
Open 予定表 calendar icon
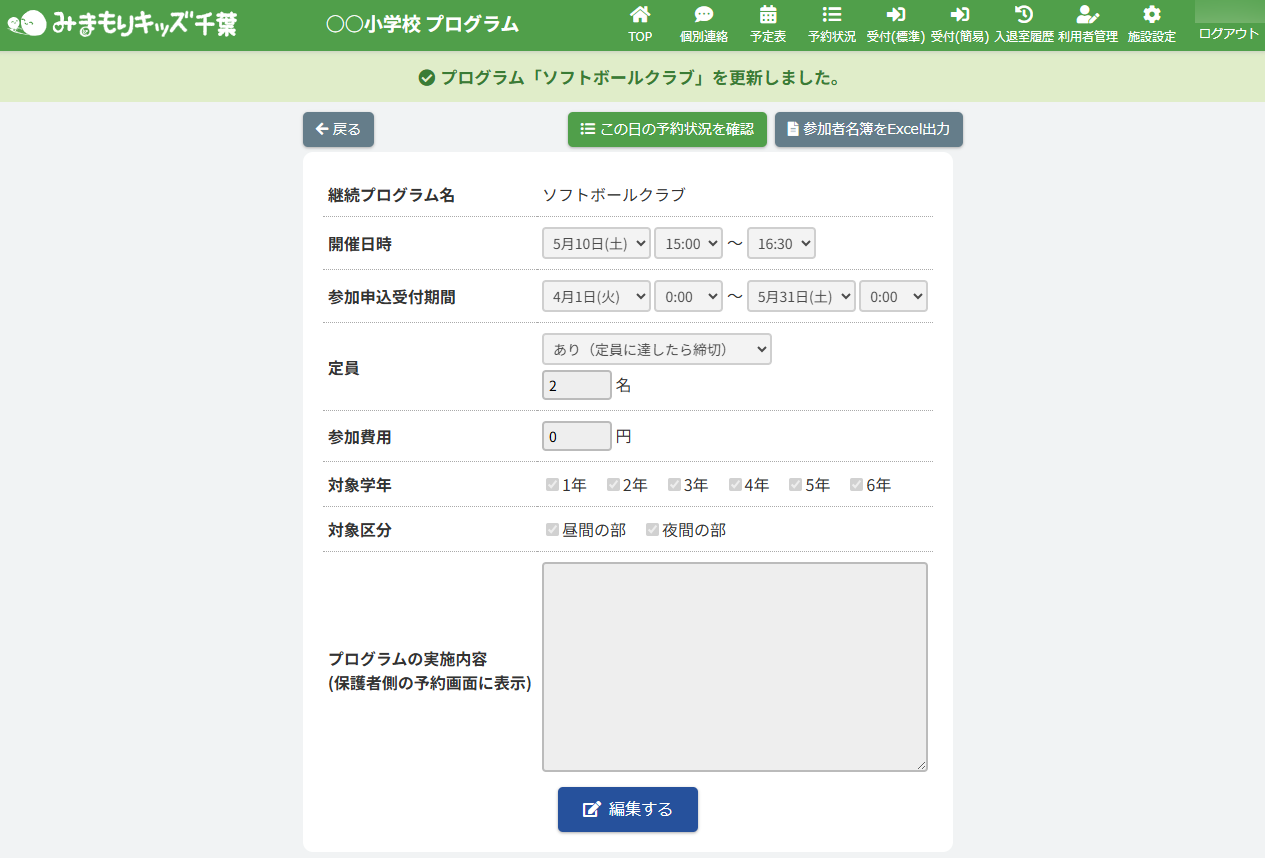click(767, 15)
